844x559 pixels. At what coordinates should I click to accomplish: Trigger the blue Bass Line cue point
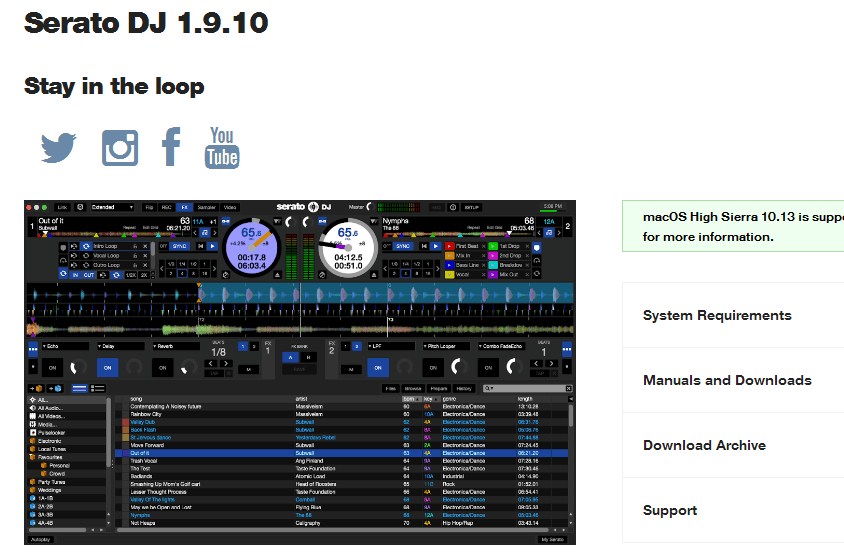[x=449, y=265]
